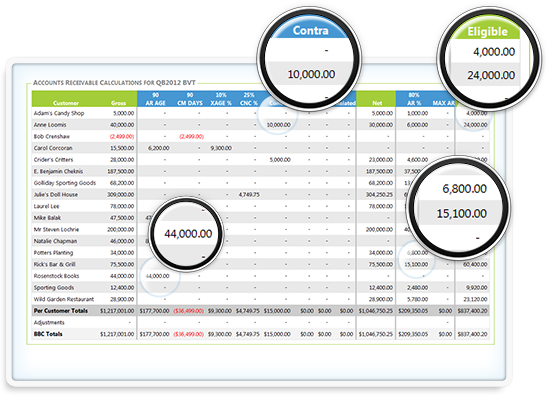The width and height of the screenshot is (548, 396).
Task: Click the 90 AR AGE column header
Action: (156, 99)
